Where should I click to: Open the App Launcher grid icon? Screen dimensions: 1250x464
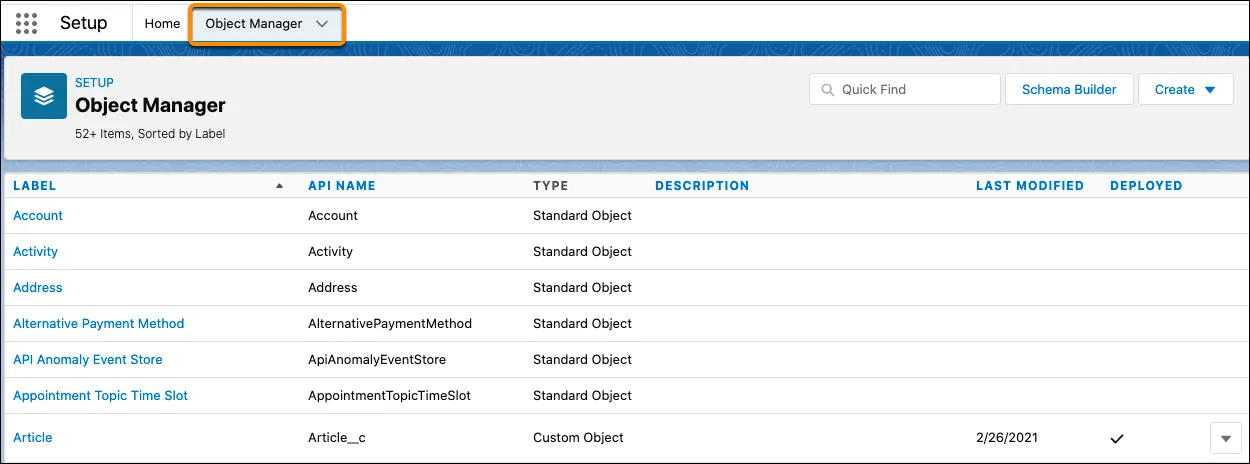click(x=27, y=23)
